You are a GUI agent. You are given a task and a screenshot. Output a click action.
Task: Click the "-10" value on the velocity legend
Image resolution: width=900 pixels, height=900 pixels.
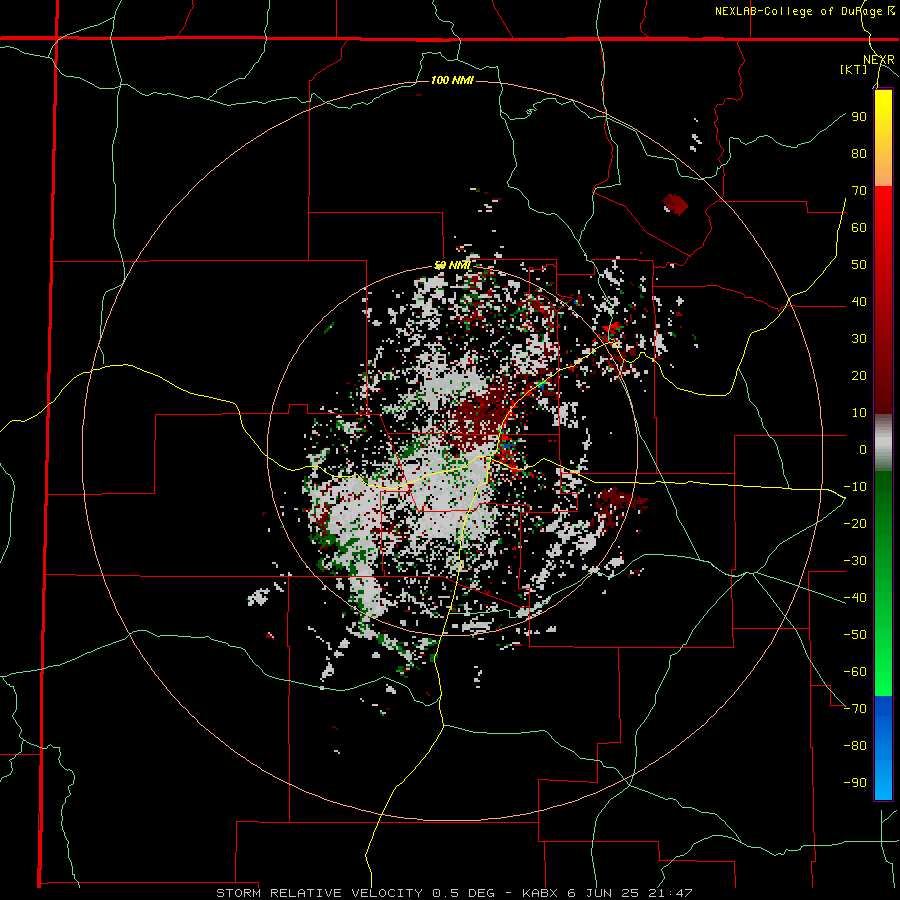click(x=855, y=487)
